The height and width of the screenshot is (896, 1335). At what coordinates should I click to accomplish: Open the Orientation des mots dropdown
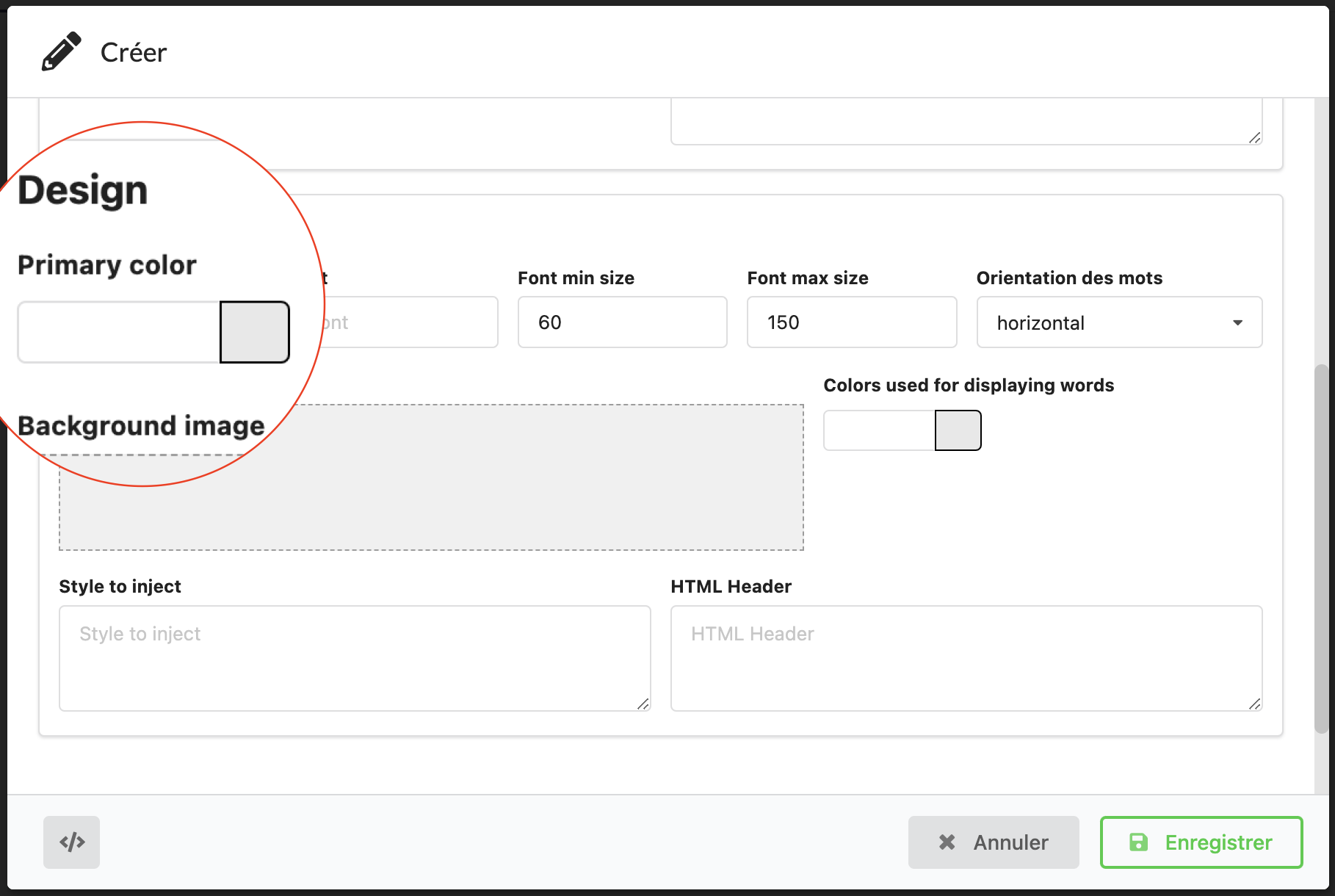(x=1118, y=322)
